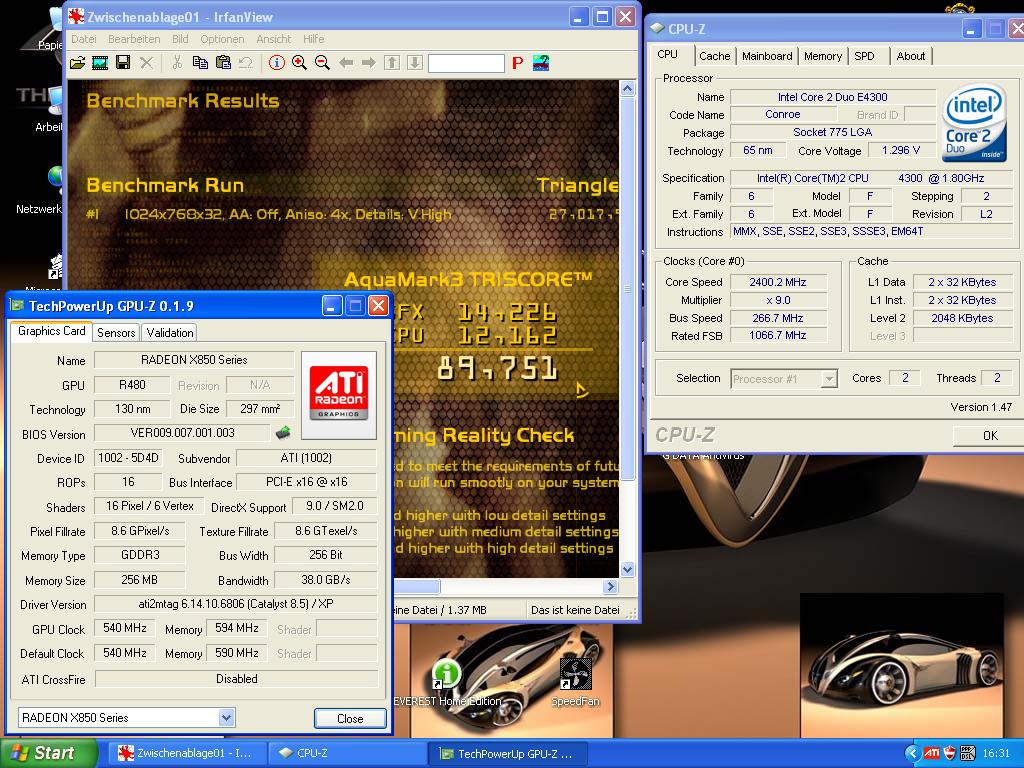The image size is (1024, 768).
Task: Open the slideshow (filmstrip) icon in IrfanView
Action: [x=100, y=63]
